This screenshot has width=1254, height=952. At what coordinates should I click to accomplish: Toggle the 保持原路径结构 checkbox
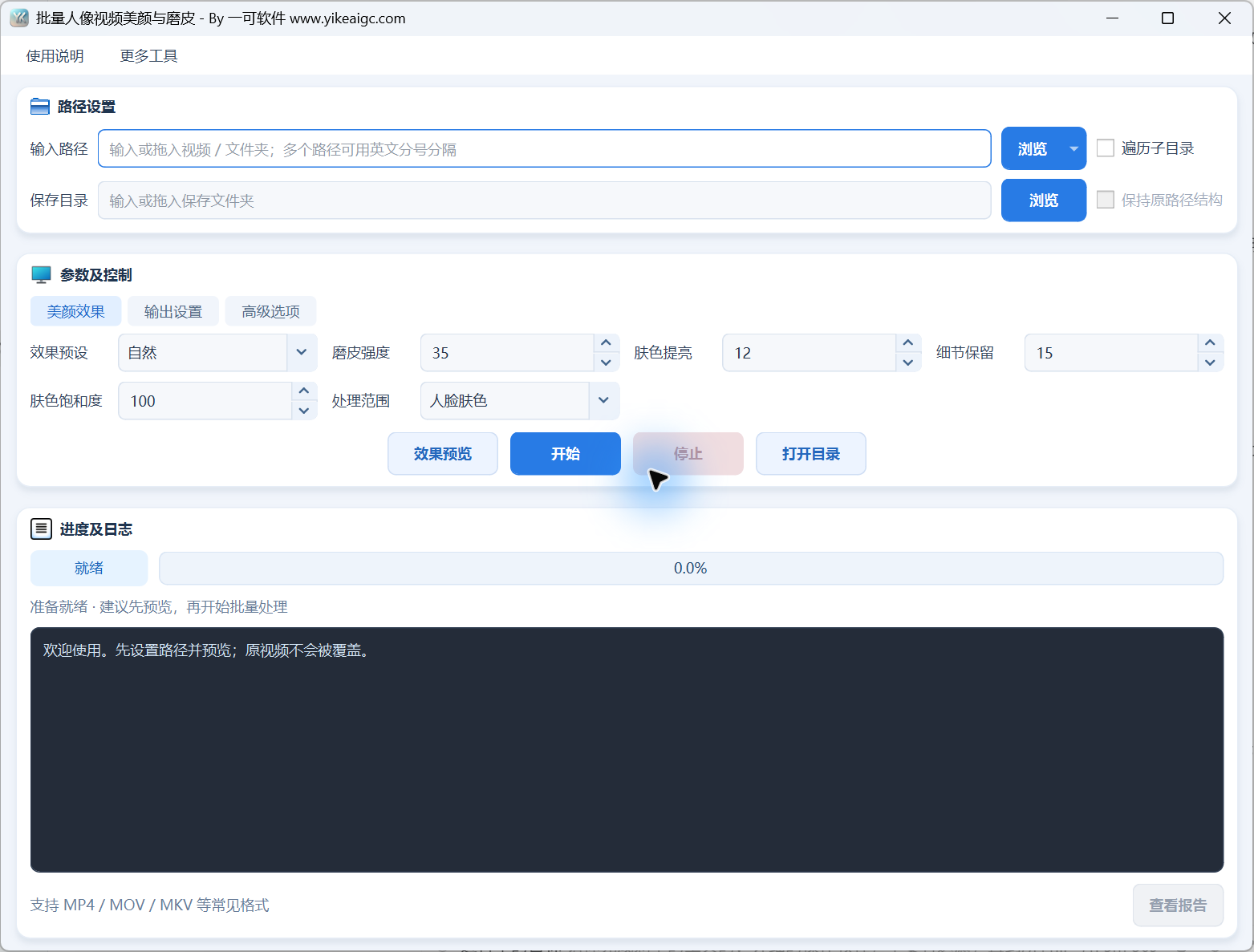pyautogui.click(x=1106, y=200)
